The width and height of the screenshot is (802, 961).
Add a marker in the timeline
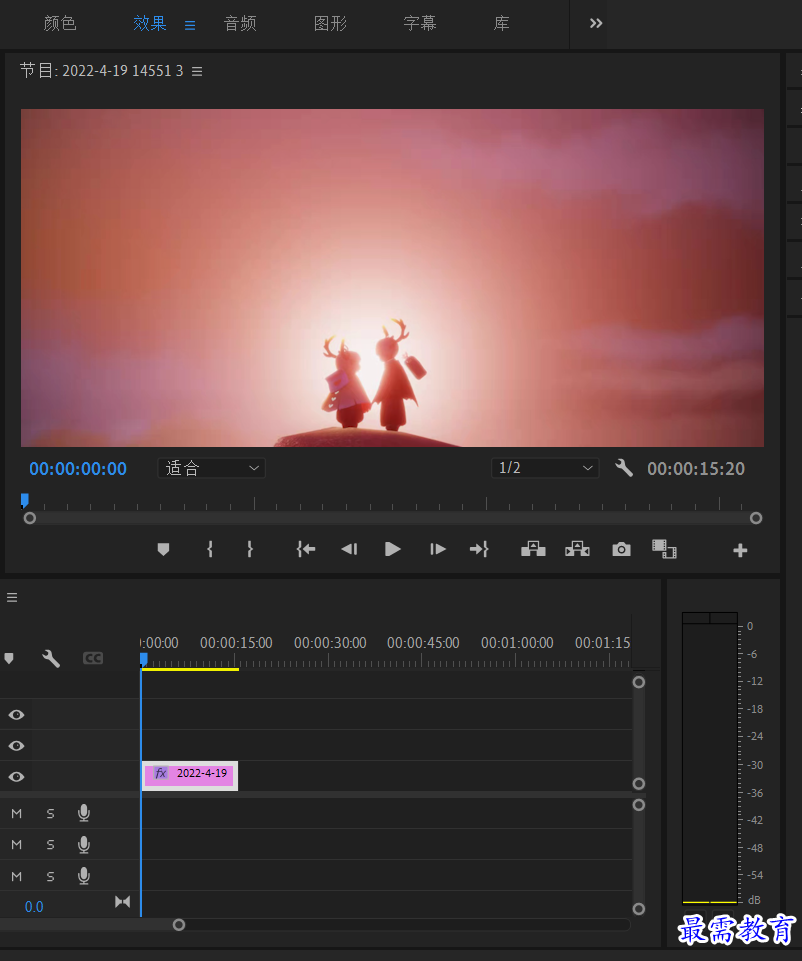(9, 658)
